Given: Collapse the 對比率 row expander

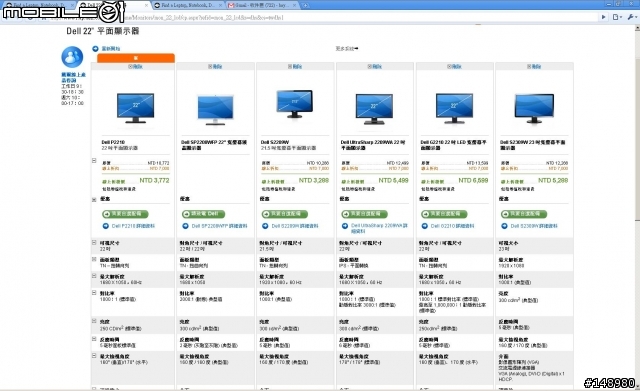Looking at the screenshot, I should (94, 293).
